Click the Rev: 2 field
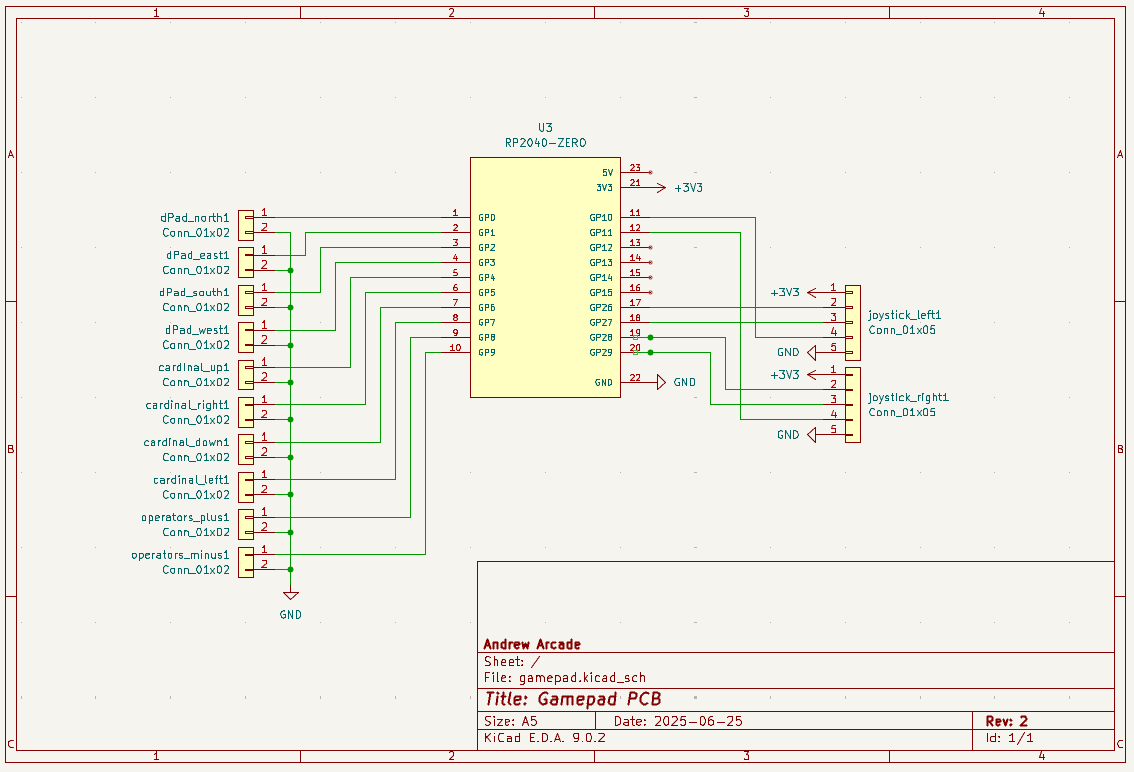 (x=1007, y=721)
